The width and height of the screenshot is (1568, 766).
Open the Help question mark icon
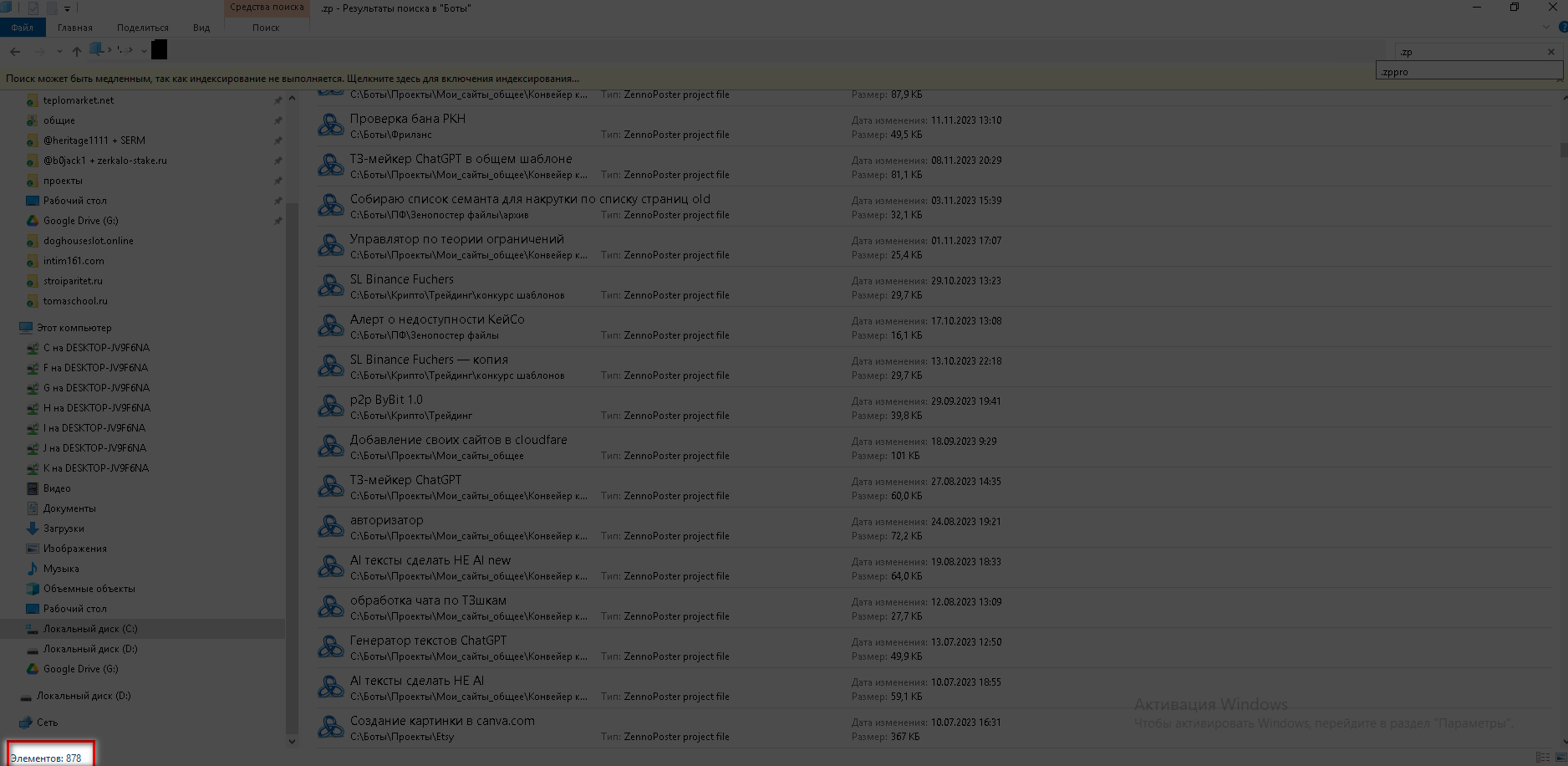[x=1562, y=27]
